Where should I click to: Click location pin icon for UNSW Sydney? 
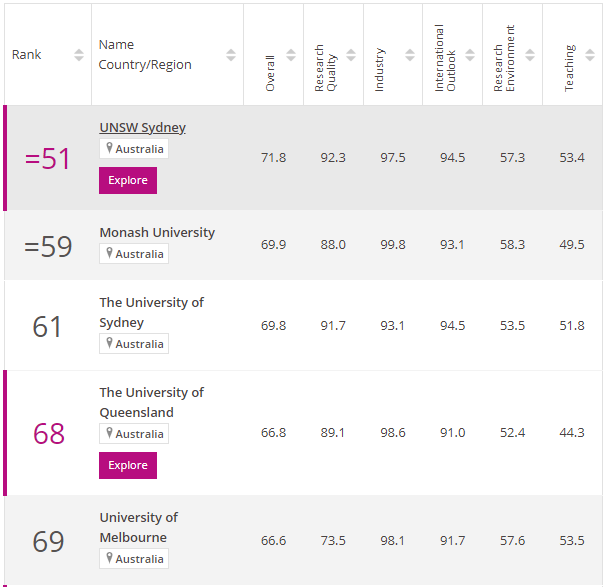[109, 148]
